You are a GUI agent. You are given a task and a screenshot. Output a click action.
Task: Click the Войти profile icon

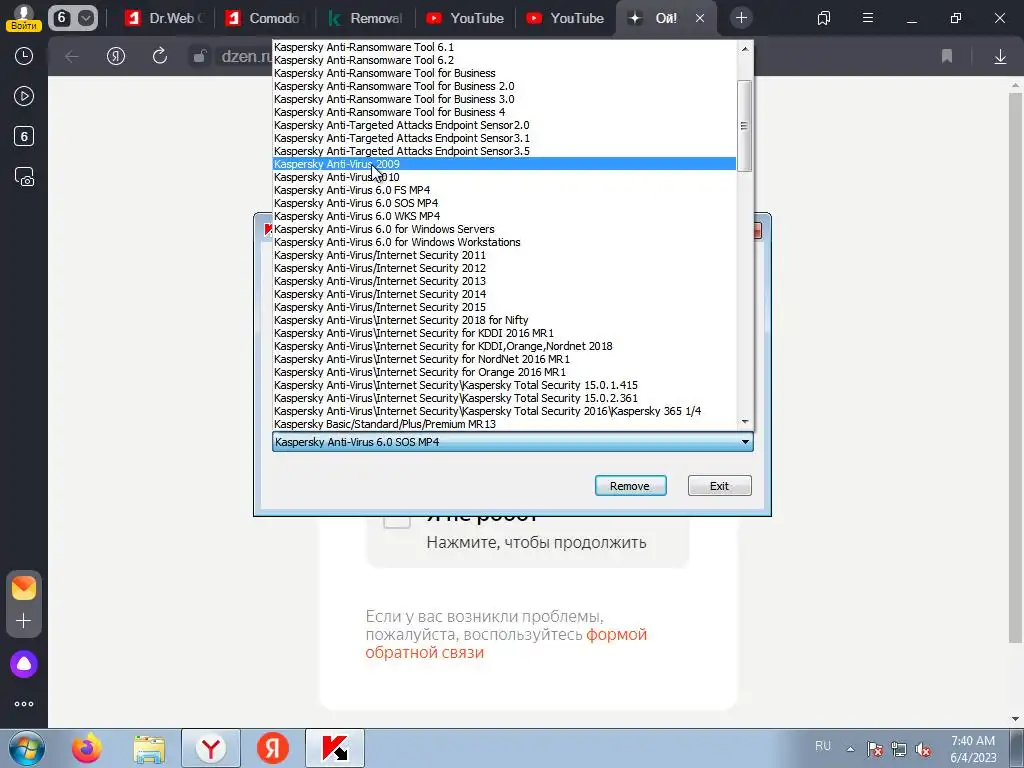[x=24, y=18]
